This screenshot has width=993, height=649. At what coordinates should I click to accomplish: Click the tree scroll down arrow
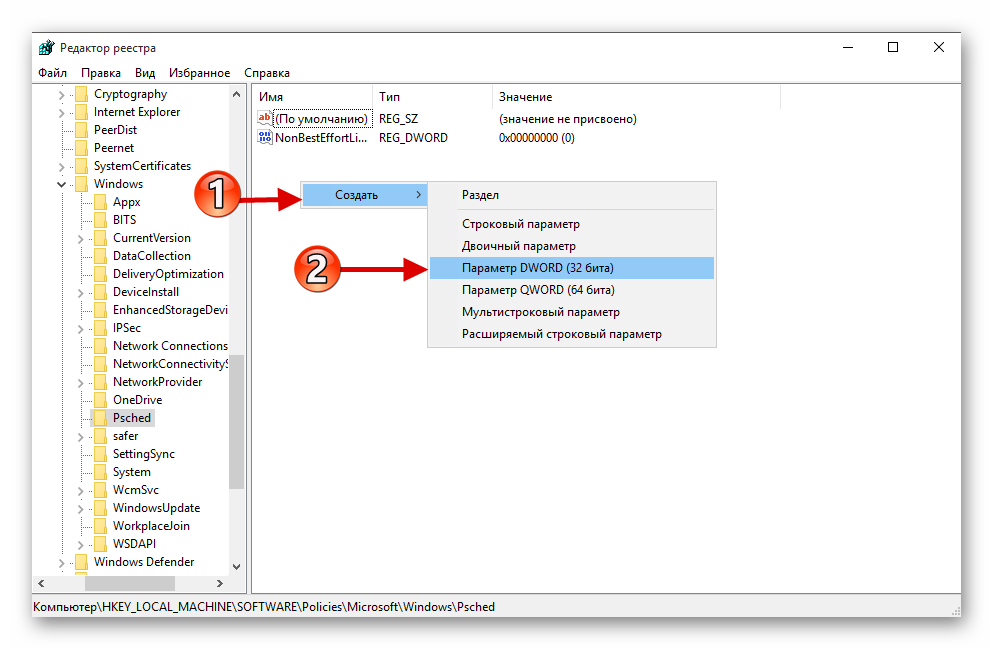click(236, 567)
